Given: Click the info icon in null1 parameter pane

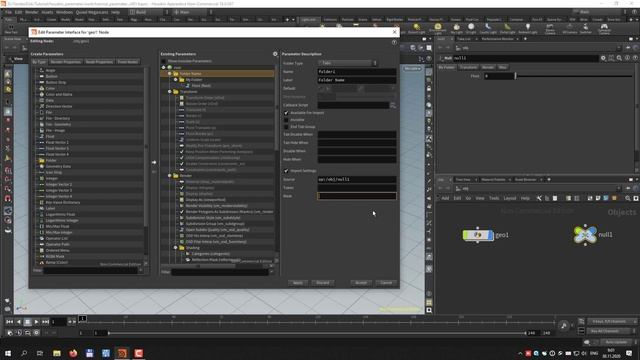Looking at the screenshot, I should [x=627, y=58].
